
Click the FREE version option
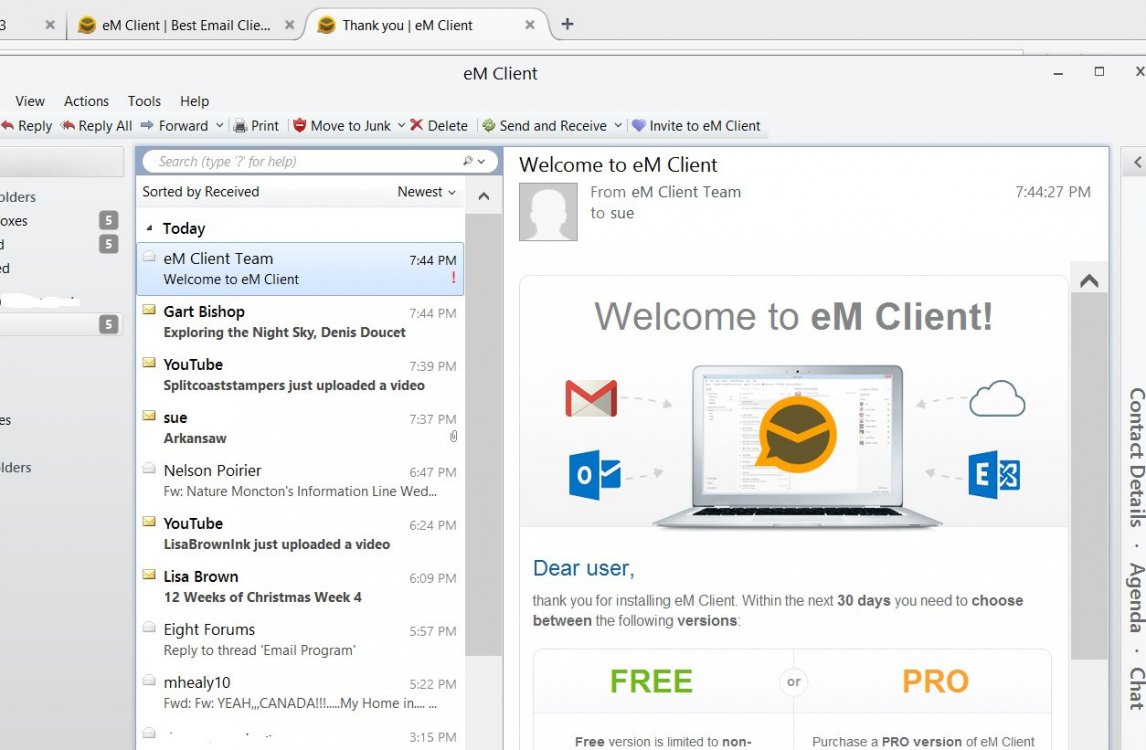[651, 681]
